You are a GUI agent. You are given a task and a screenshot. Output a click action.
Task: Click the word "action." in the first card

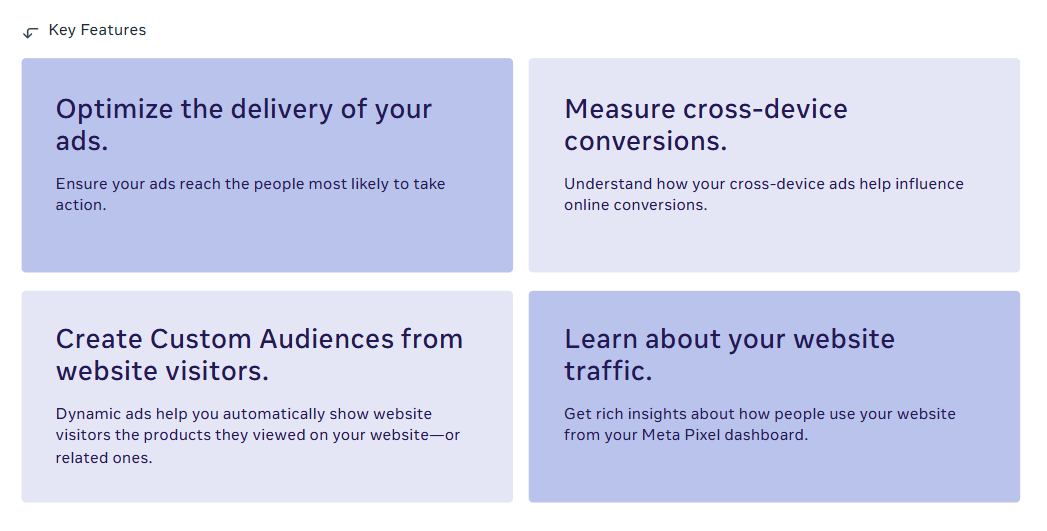pos(81,205)
